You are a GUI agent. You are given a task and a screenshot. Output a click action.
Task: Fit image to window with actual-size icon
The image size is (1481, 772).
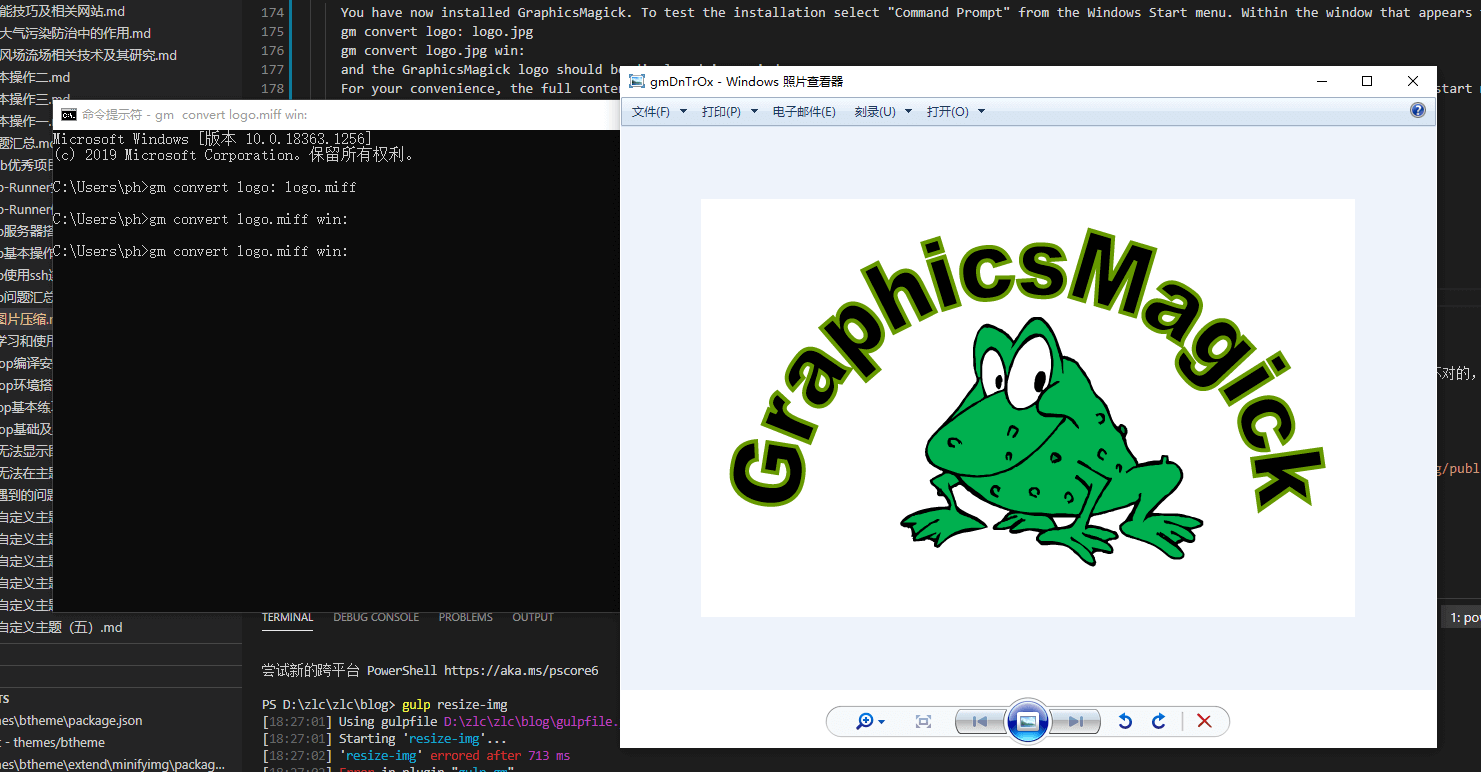[x=923, y=721]
